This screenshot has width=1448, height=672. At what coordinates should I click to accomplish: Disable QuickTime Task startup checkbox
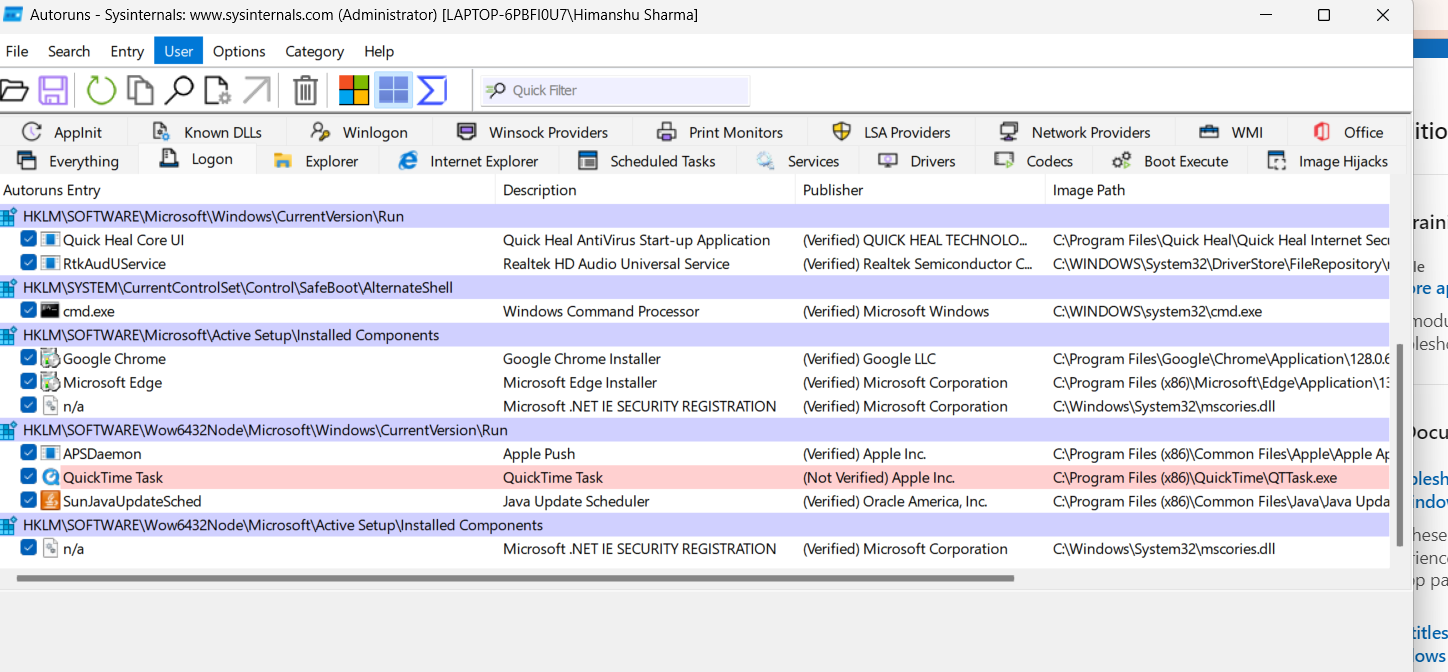[28, 477]
